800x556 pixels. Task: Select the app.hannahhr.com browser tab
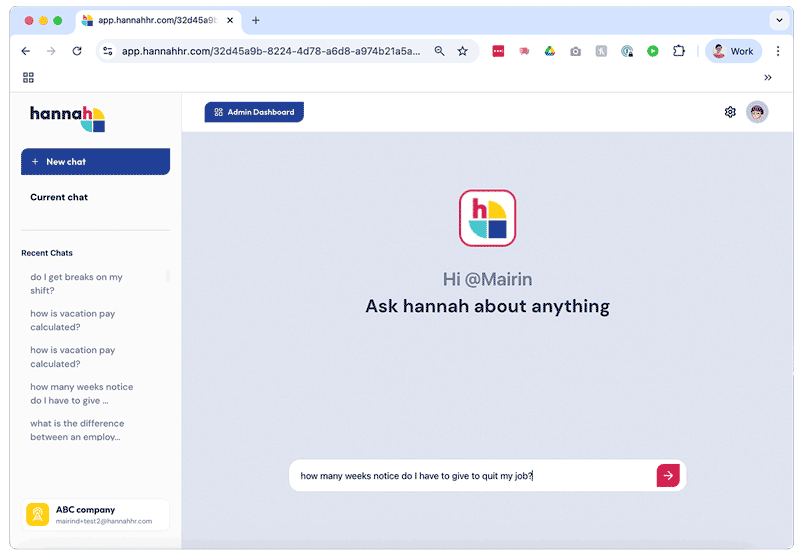coord(158,20)
